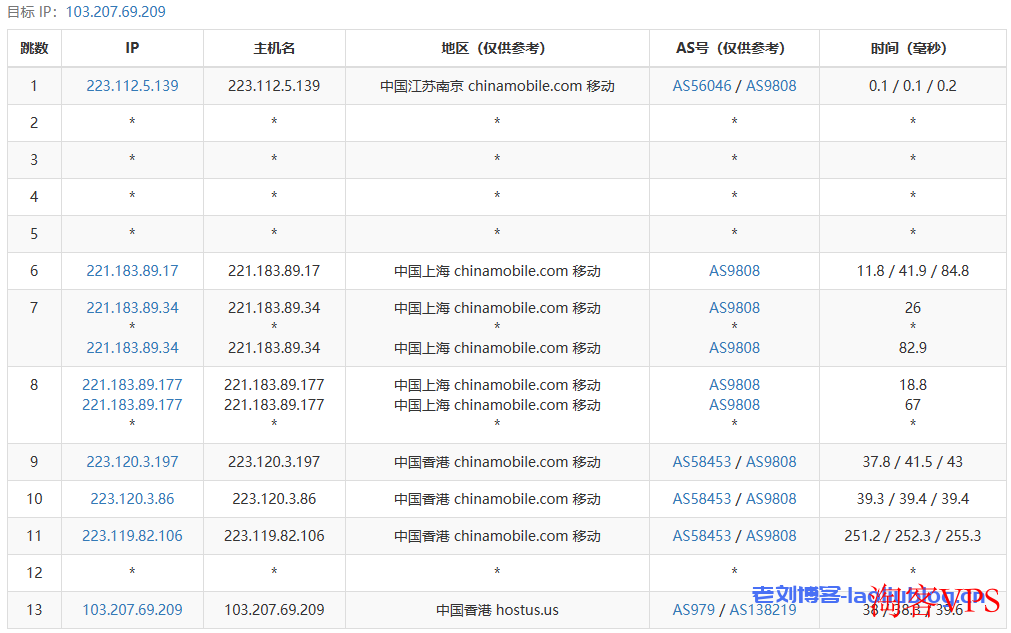Select 中国江苏南京 chinamobile.com 移动 region cell
Viewport: 1011px width, 633px height.
click(497, 86)
